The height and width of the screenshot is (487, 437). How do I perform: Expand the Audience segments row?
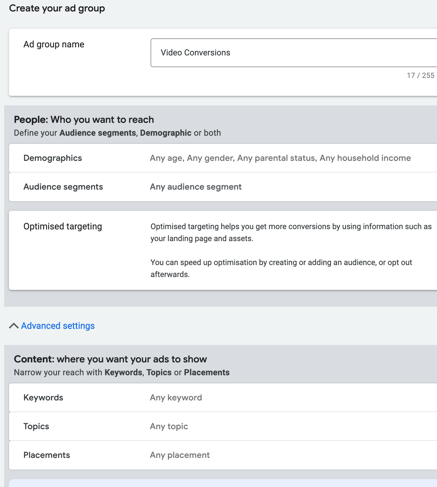pyautogui.click(x=223, y=187)
